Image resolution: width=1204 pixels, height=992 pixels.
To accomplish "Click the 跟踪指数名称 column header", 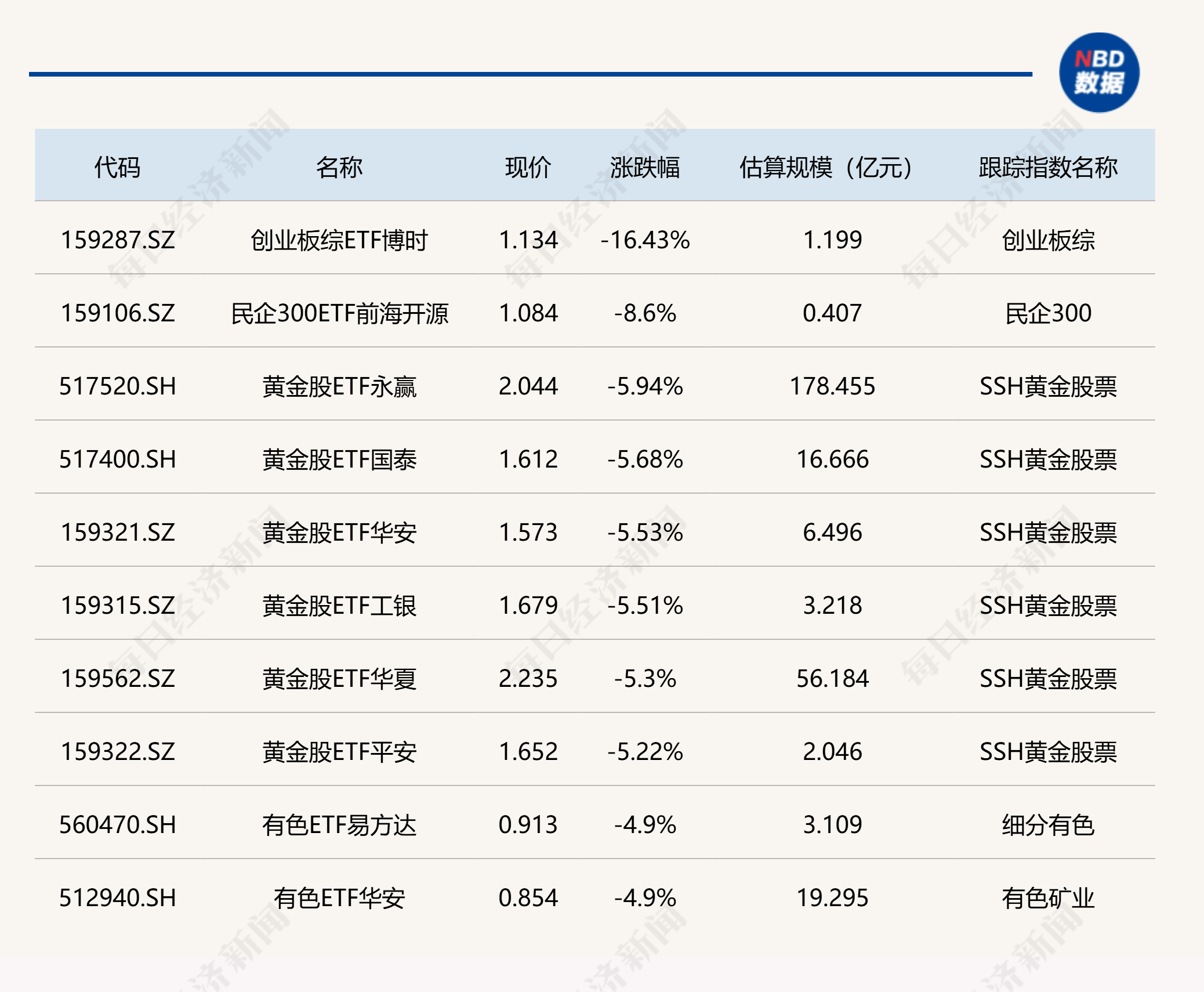I will (1048, 167).
